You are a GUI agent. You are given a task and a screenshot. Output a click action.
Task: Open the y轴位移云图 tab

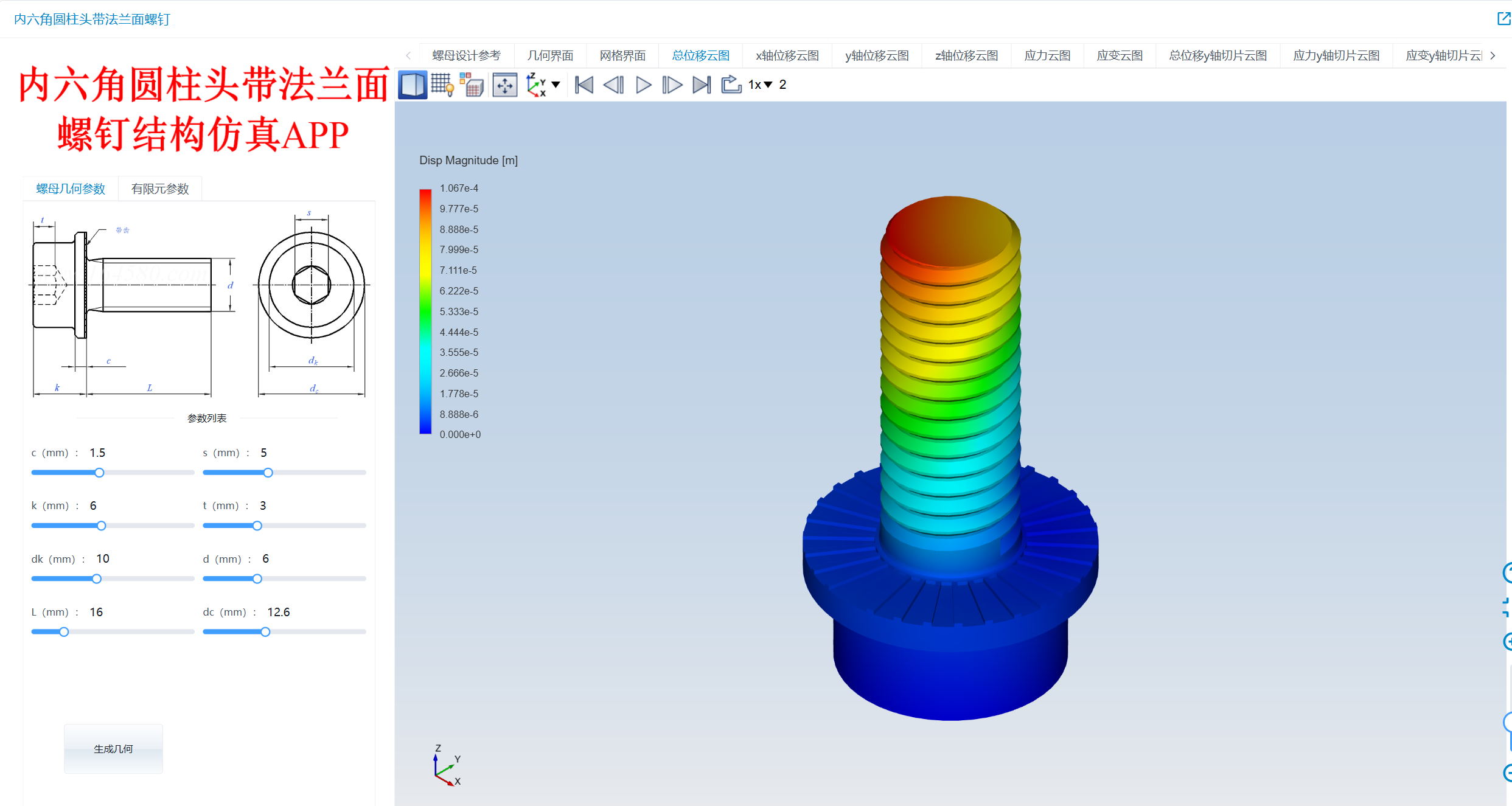pos(877,55)
